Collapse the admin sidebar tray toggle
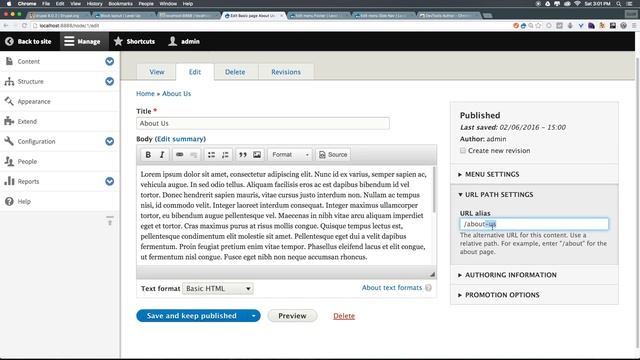 (110, 221)
